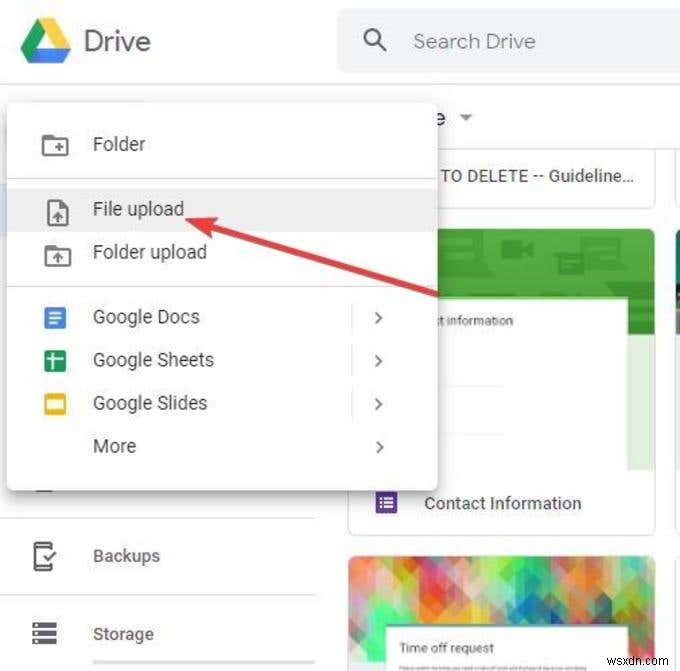Focus the Search Drive input field
Screen dimensions: 680x671
pos(508,41)
